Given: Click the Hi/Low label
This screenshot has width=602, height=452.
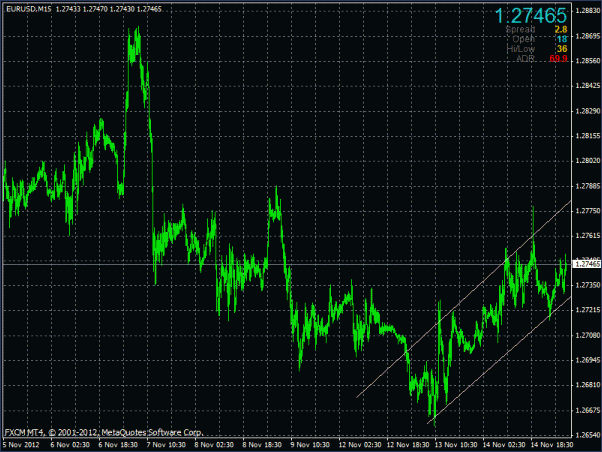Looking at the screenshot, I should (x=521, y=49).
